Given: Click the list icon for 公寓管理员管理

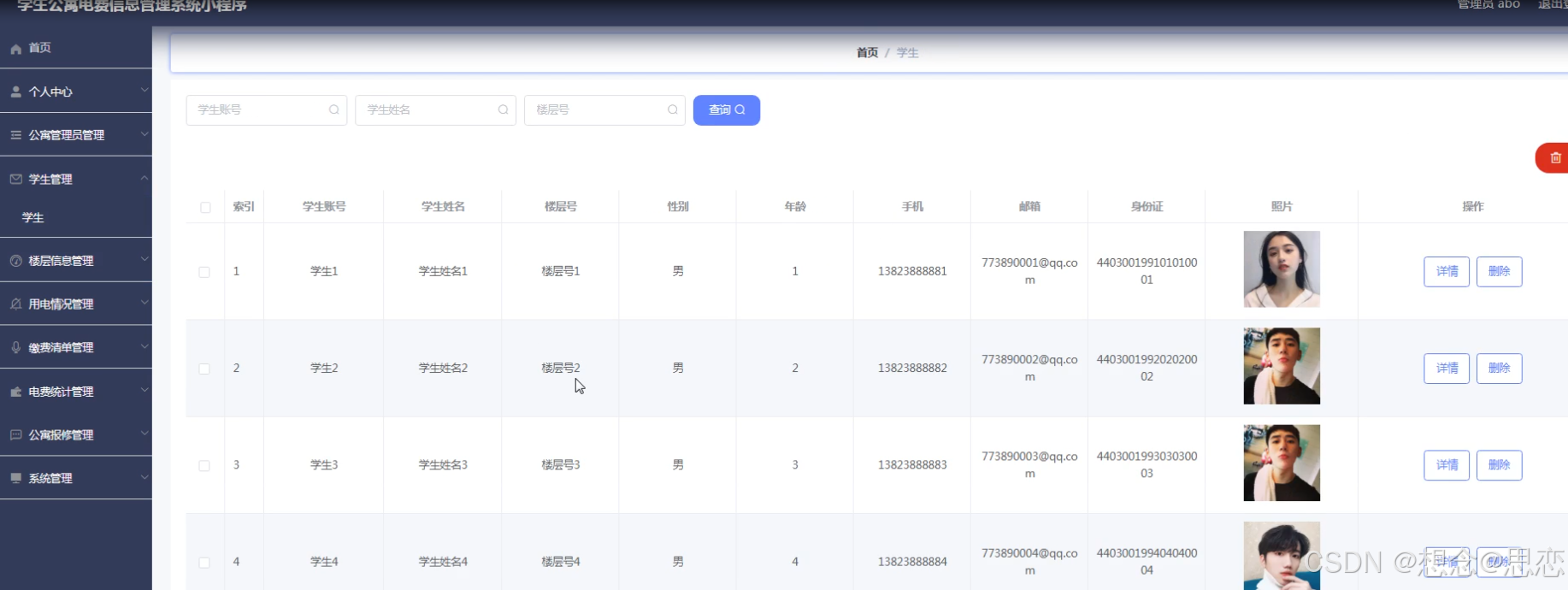Looking at the screenshot, I should click(x=16, y=135).
